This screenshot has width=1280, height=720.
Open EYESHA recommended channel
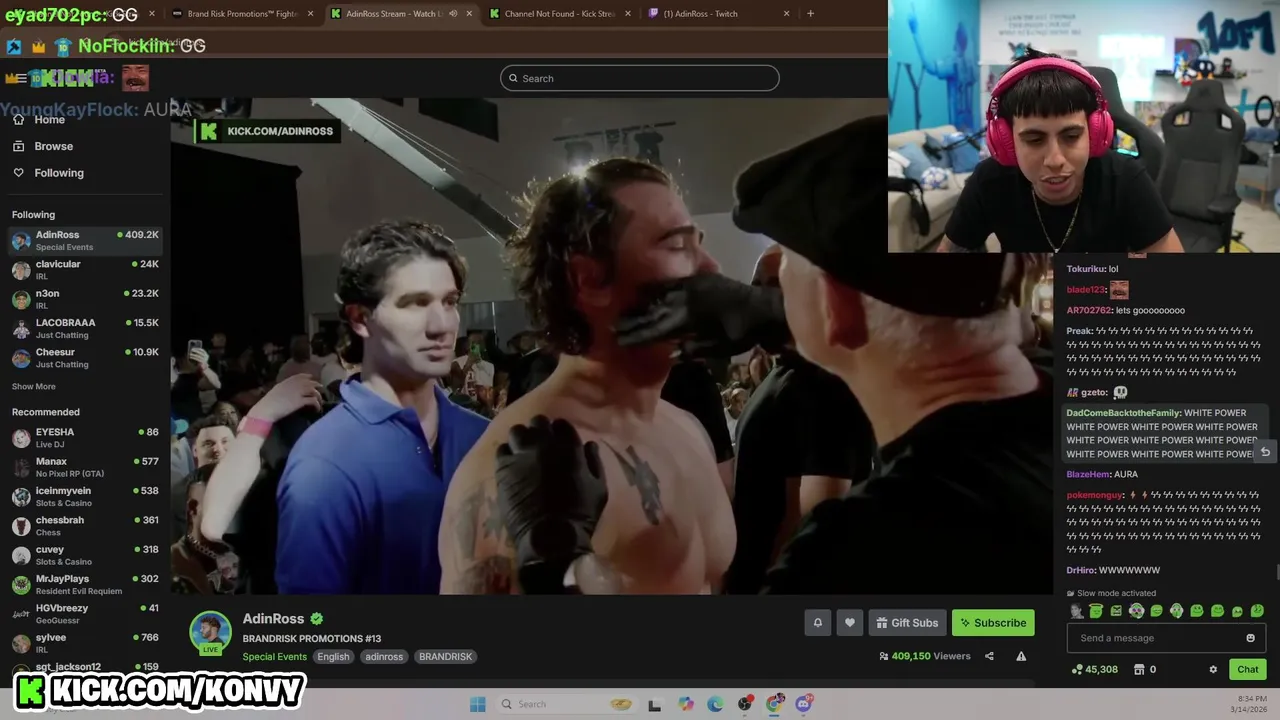click(x=85, y=437)
